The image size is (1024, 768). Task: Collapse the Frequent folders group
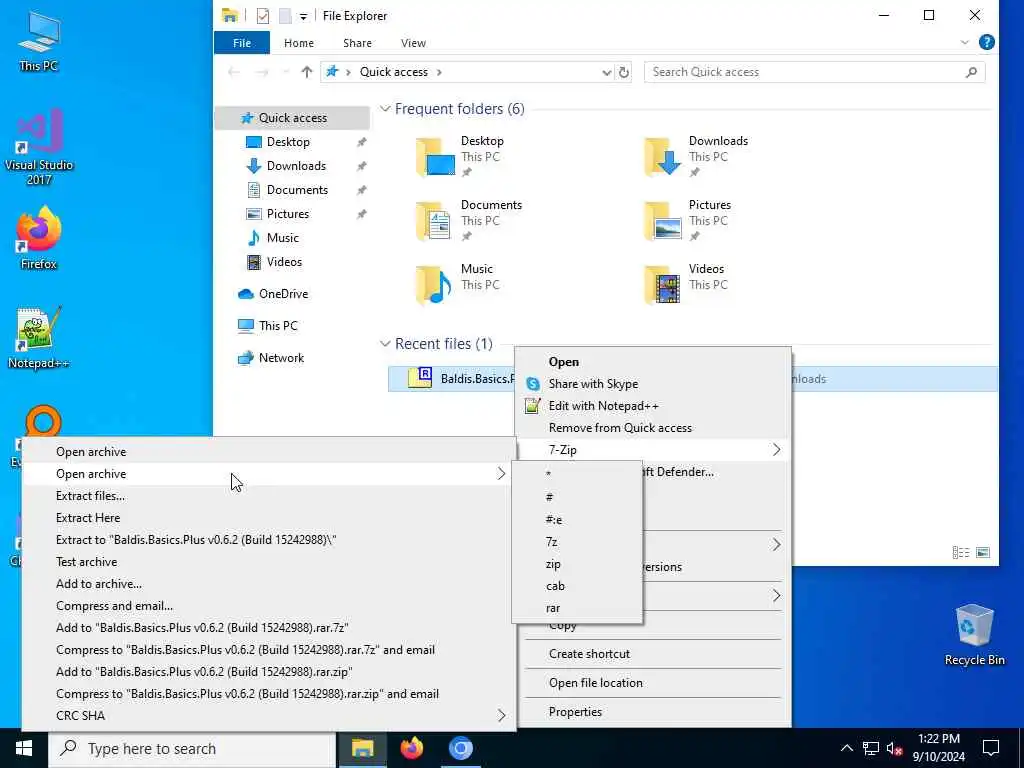(385, 108)
